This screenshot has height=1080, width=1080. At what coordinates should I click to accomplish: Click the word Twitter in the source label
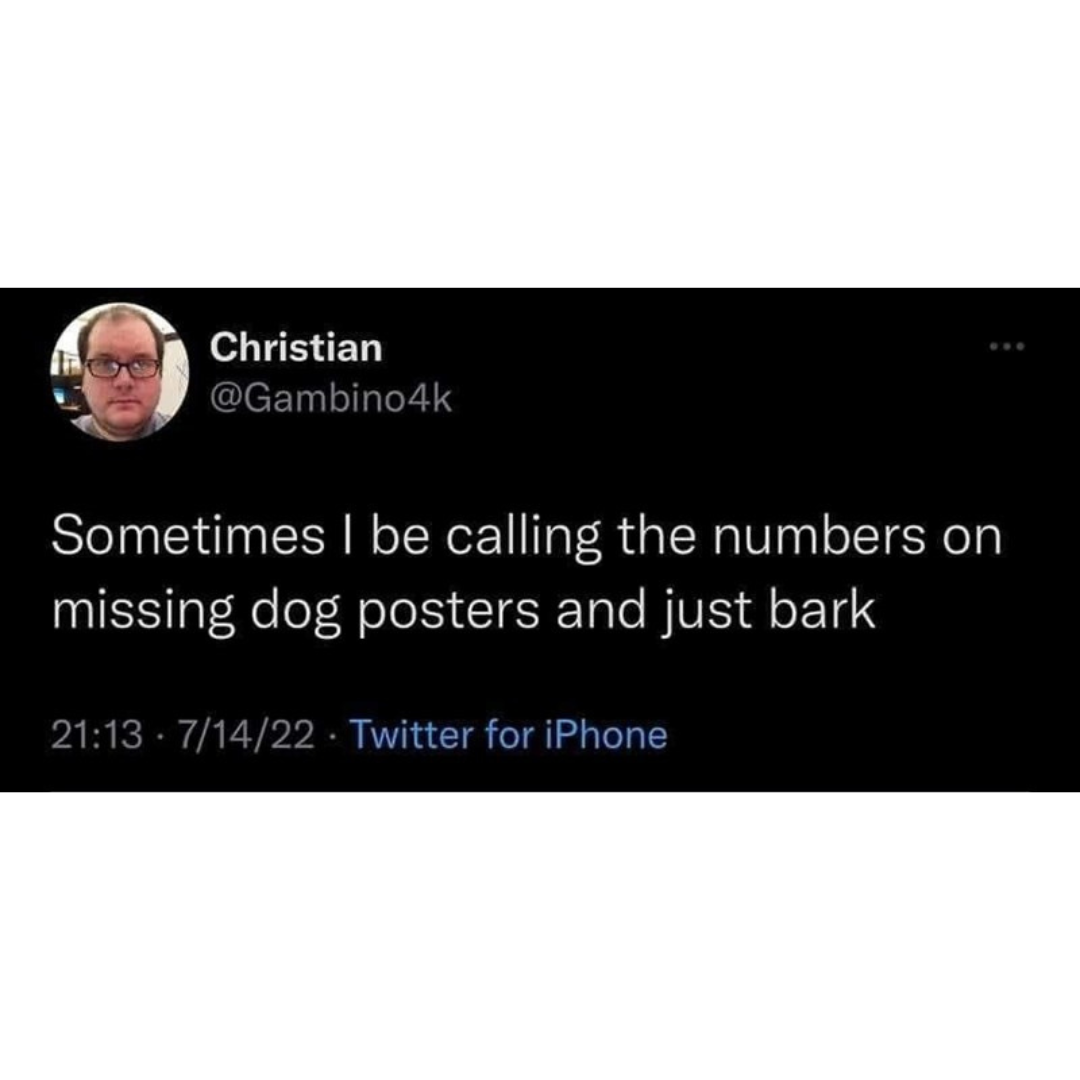413,735
